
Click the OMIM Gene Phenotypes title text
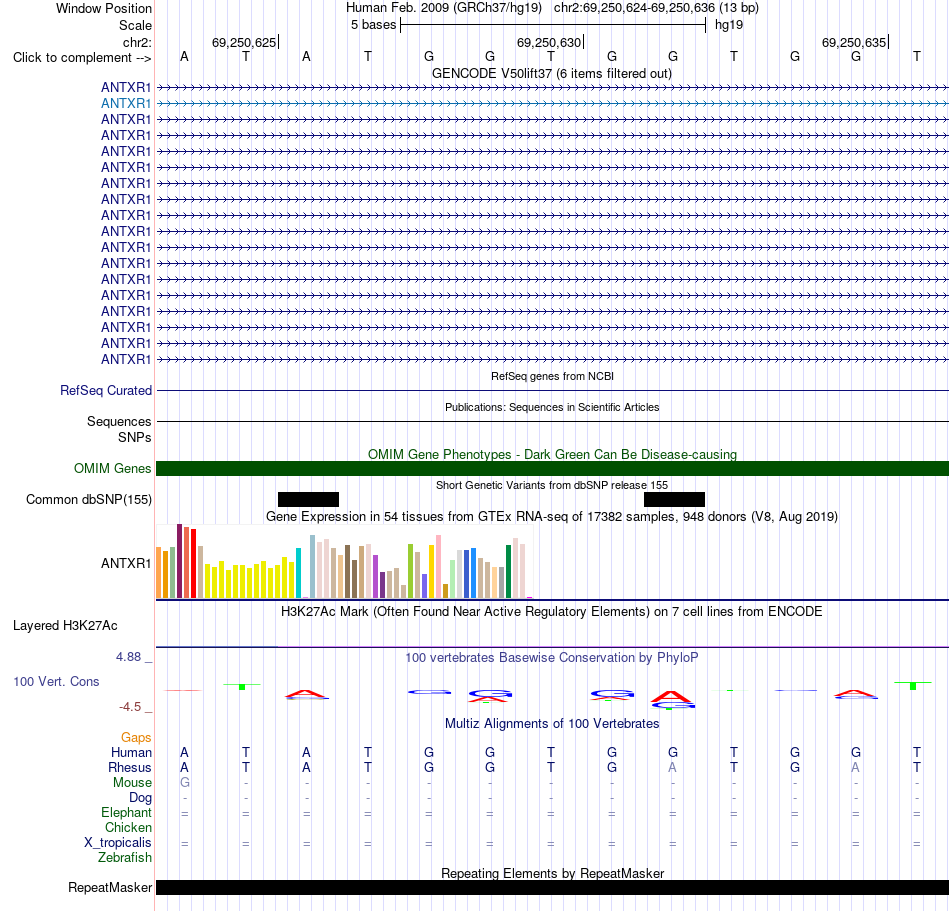pos(552,454)
